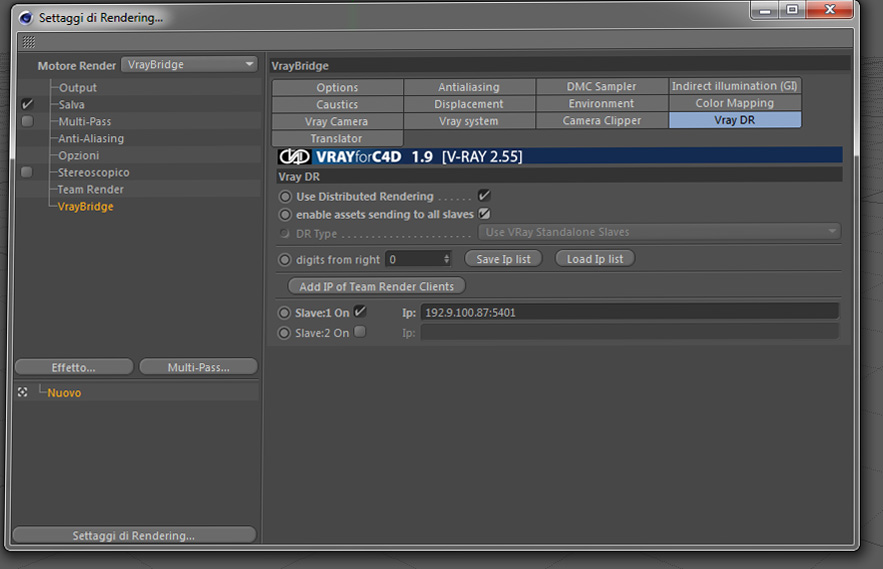Click the Slave:2 Ip address field
The width and height of the screenshot is (883, 569).
630,332
